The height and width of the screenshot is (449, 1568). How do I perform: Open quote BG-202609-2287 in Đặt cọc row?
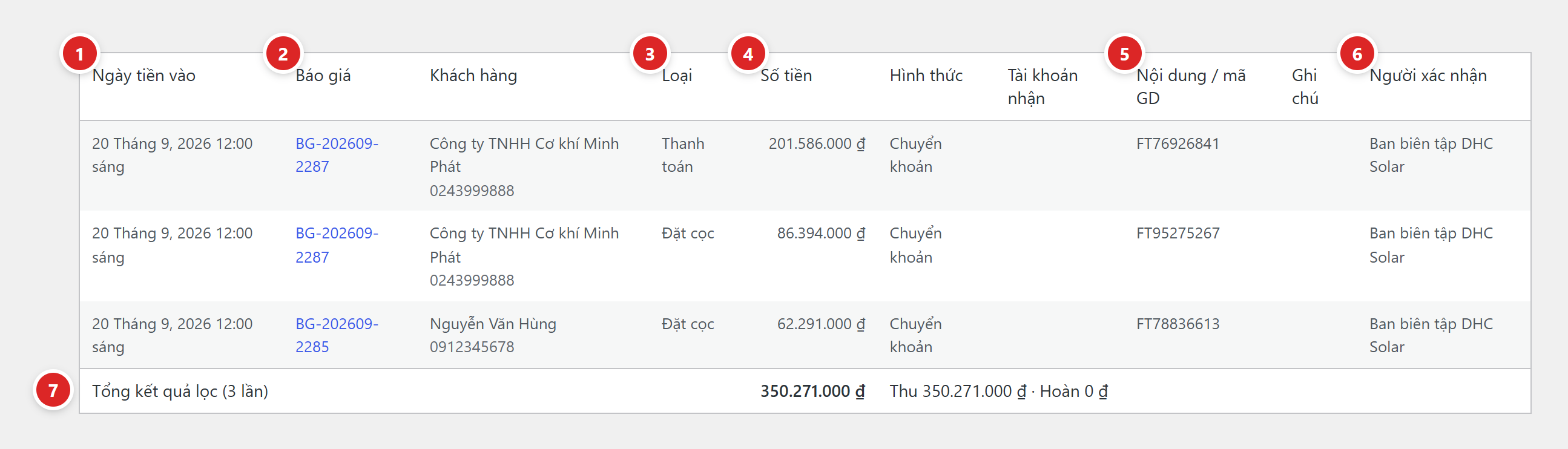pos(337,245)
